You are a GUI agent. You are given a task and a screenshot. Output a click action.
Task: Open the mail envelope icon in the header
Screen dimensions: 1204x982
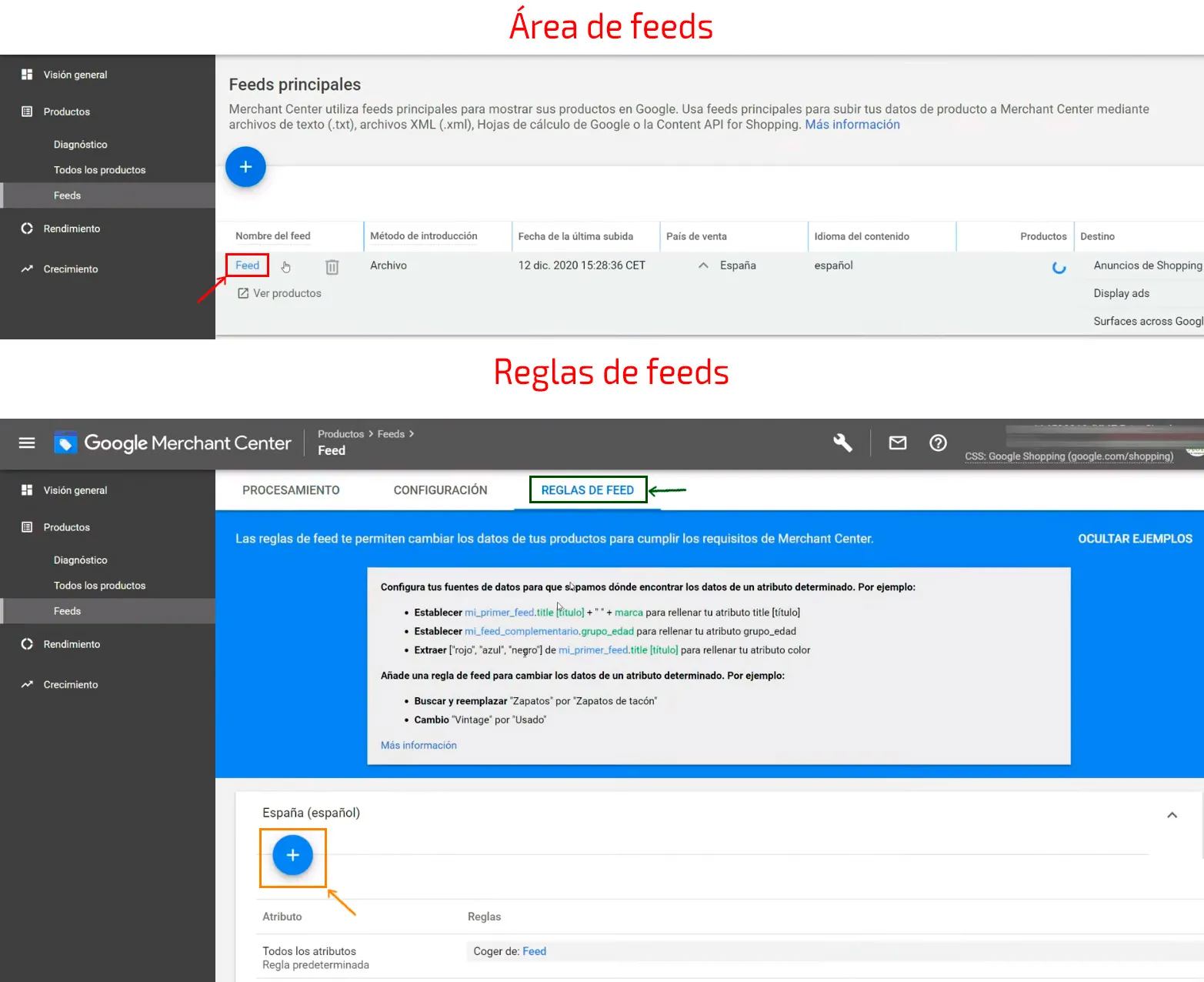click(x=897, y=443)
